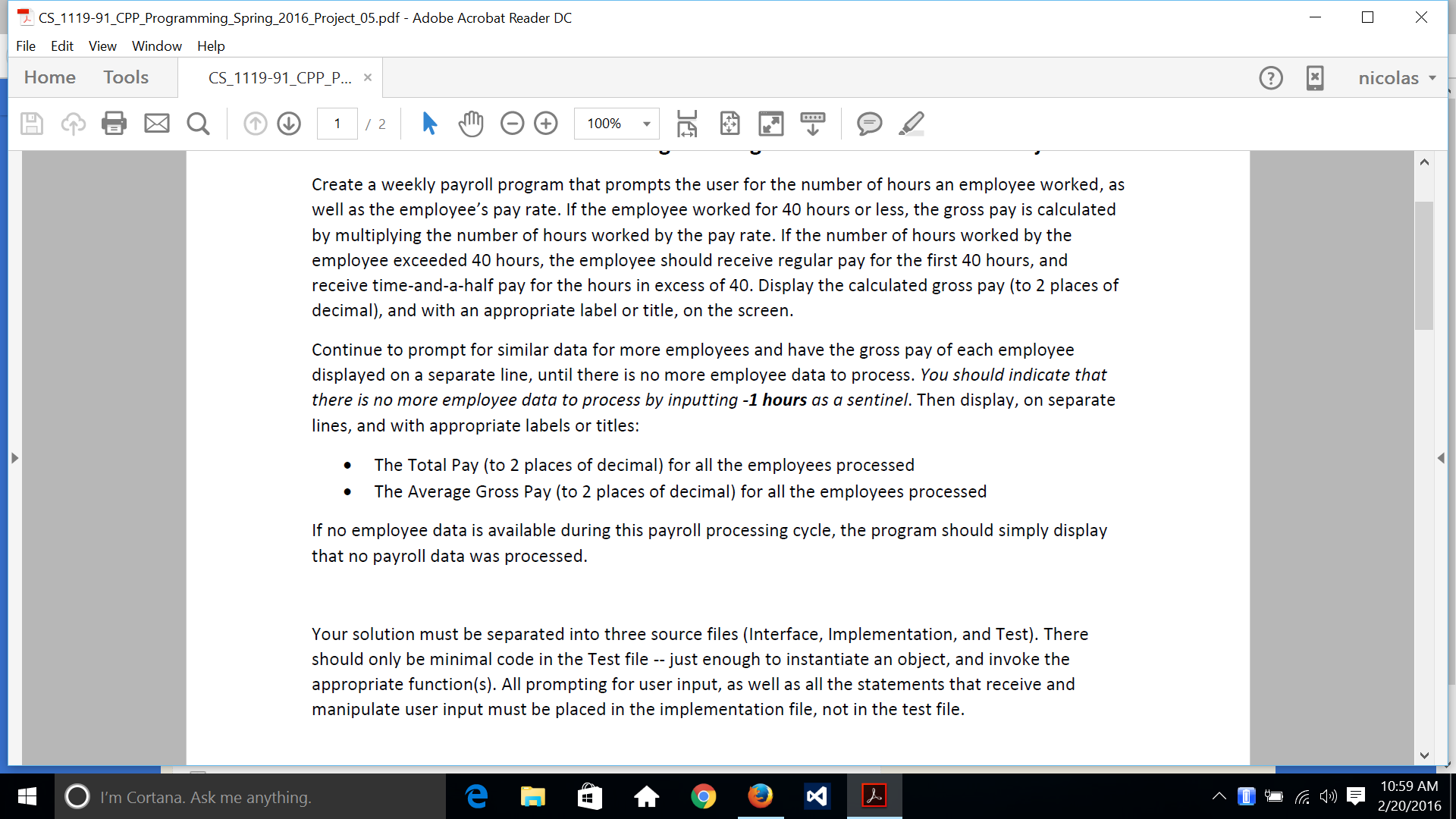The height and width of the screenshot is (819, 1456).
Task: Expand the nicolas account dropdown
Action: 1397,78
